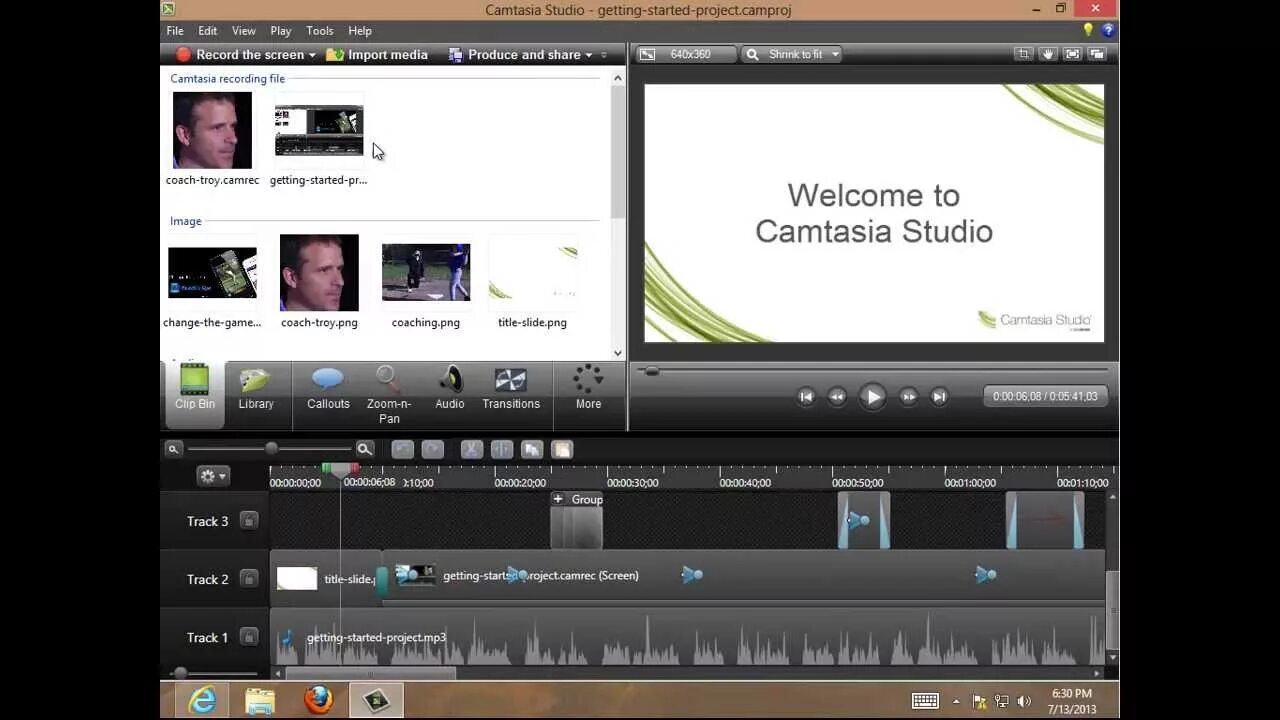Expand the Group on Track 3
Screen dimensions: 1280x720
click(x=558, y=499)
